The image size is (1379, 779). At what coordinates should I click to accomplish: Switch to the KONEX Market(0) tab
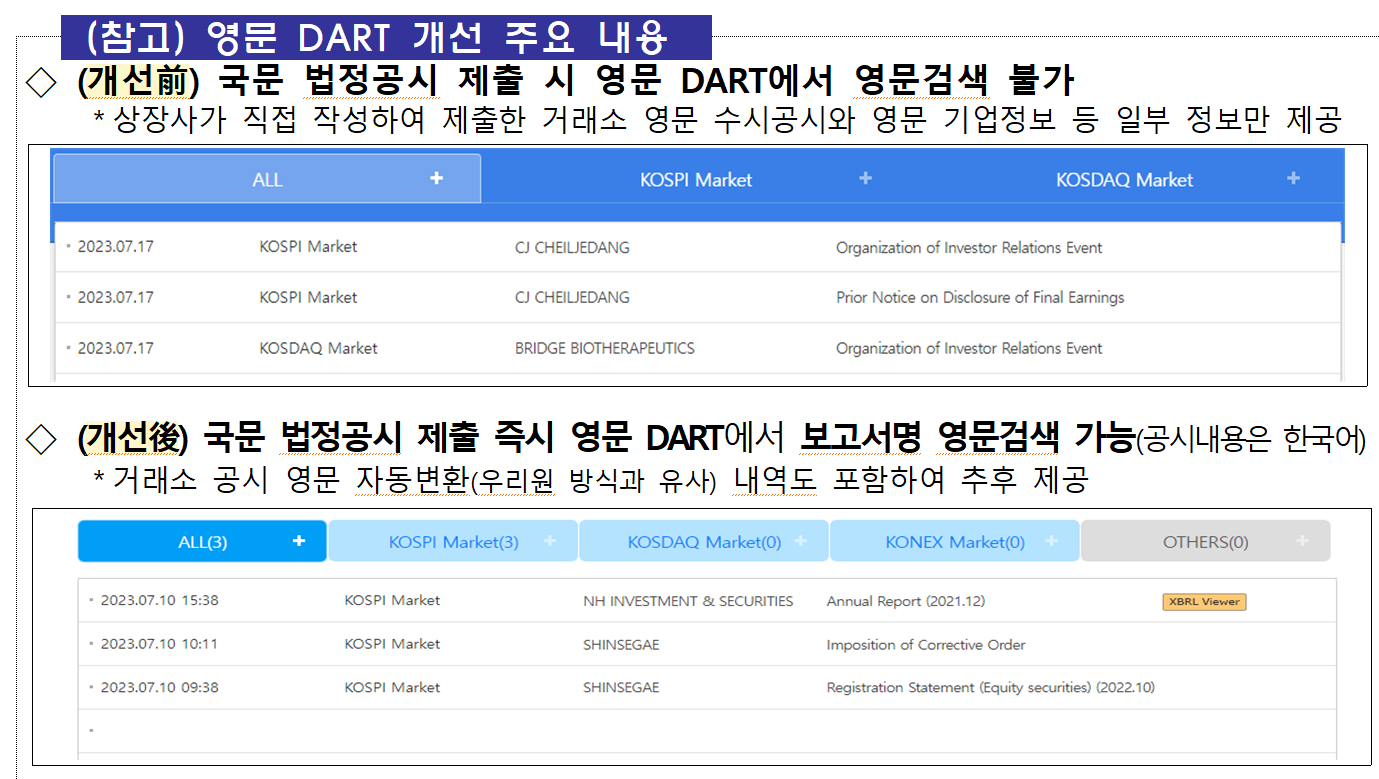click(953, 540)
